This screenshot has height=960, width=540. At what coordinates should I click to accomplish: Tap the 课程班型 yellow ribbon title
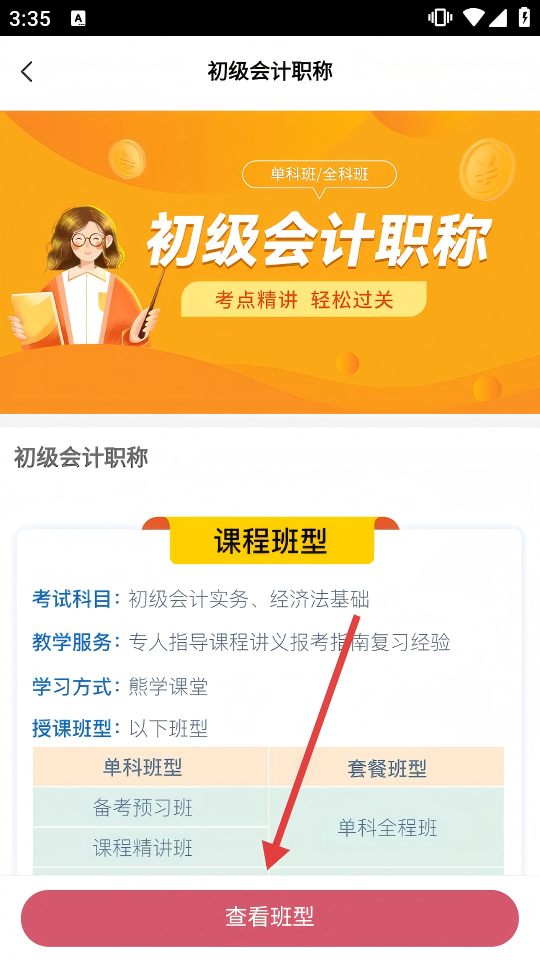pos(271,541)
